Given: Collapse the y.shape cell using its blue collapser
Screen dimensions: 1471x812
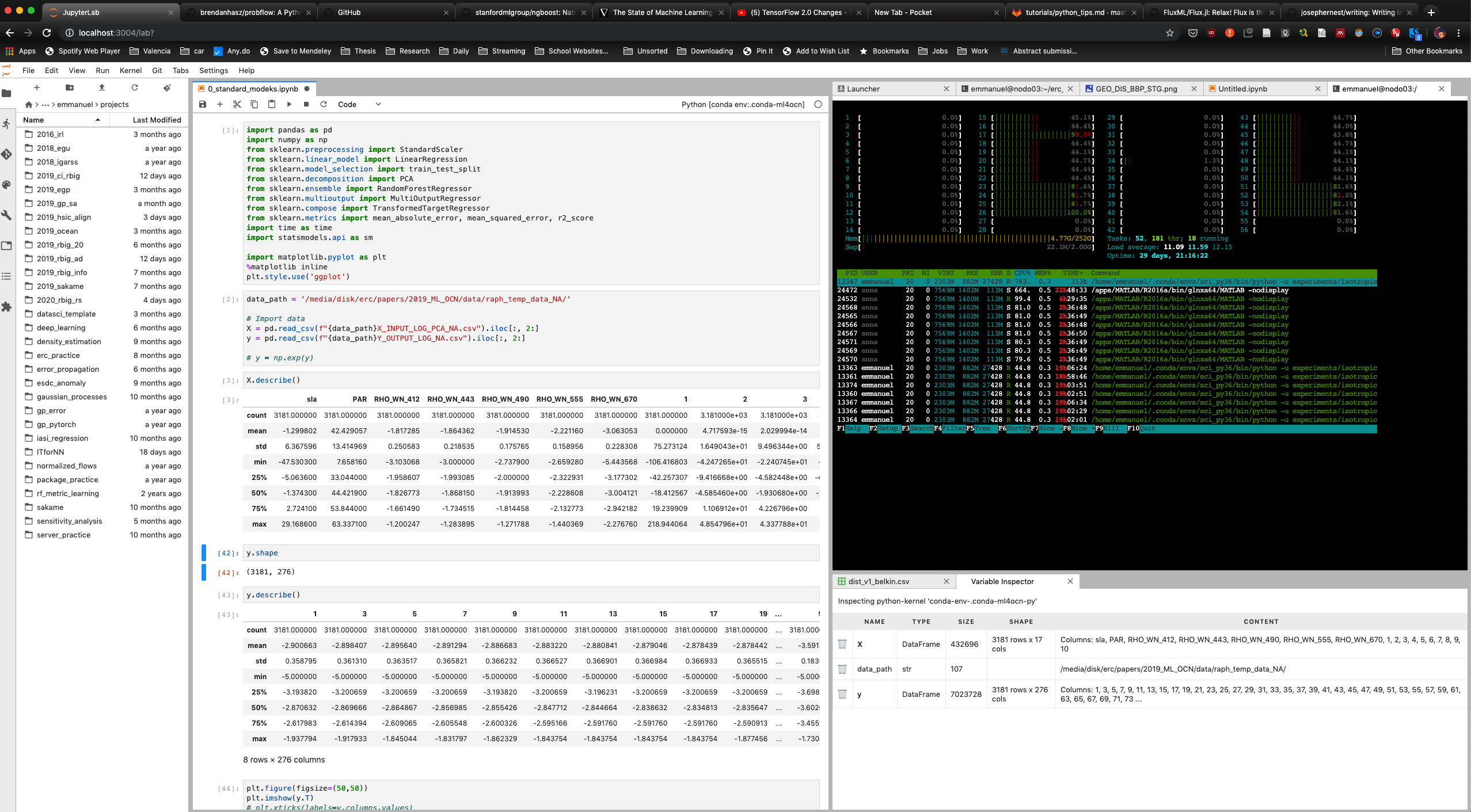Looking at the screenshot, I should [x=203, y=552].
